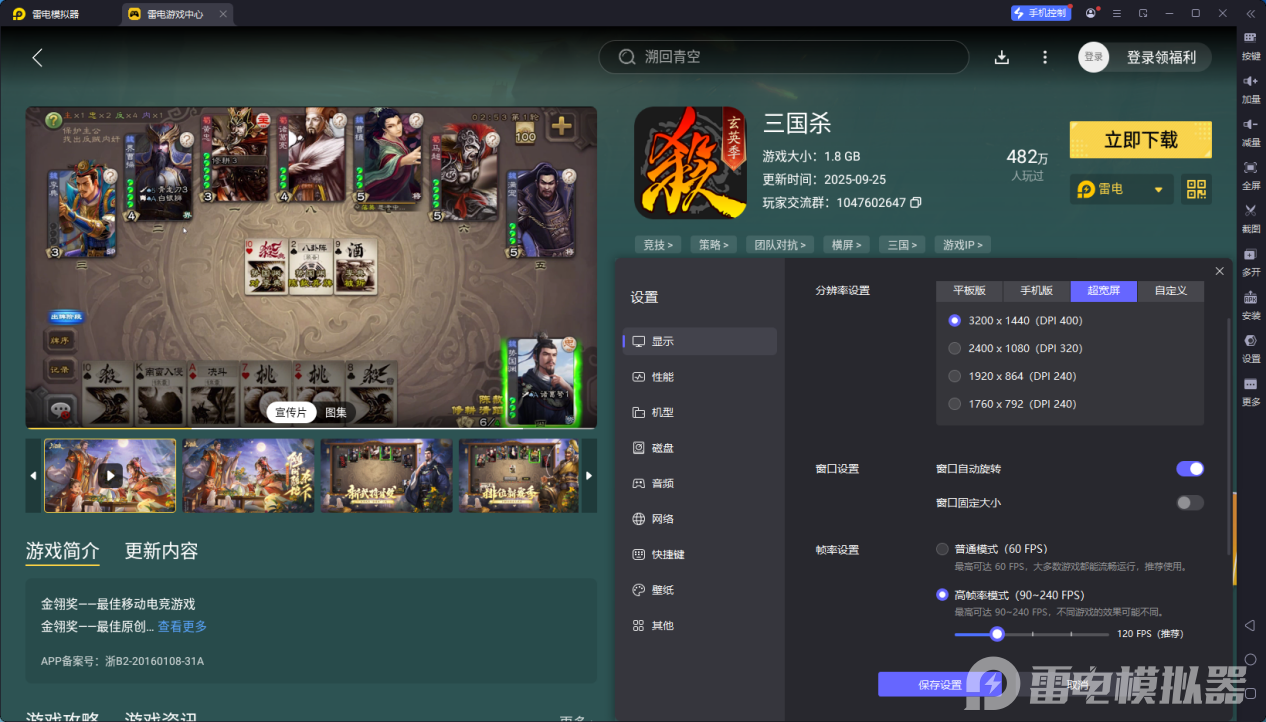Click the QR code icon
This screenshot has width=1266, height=722.
(1196, 189)
